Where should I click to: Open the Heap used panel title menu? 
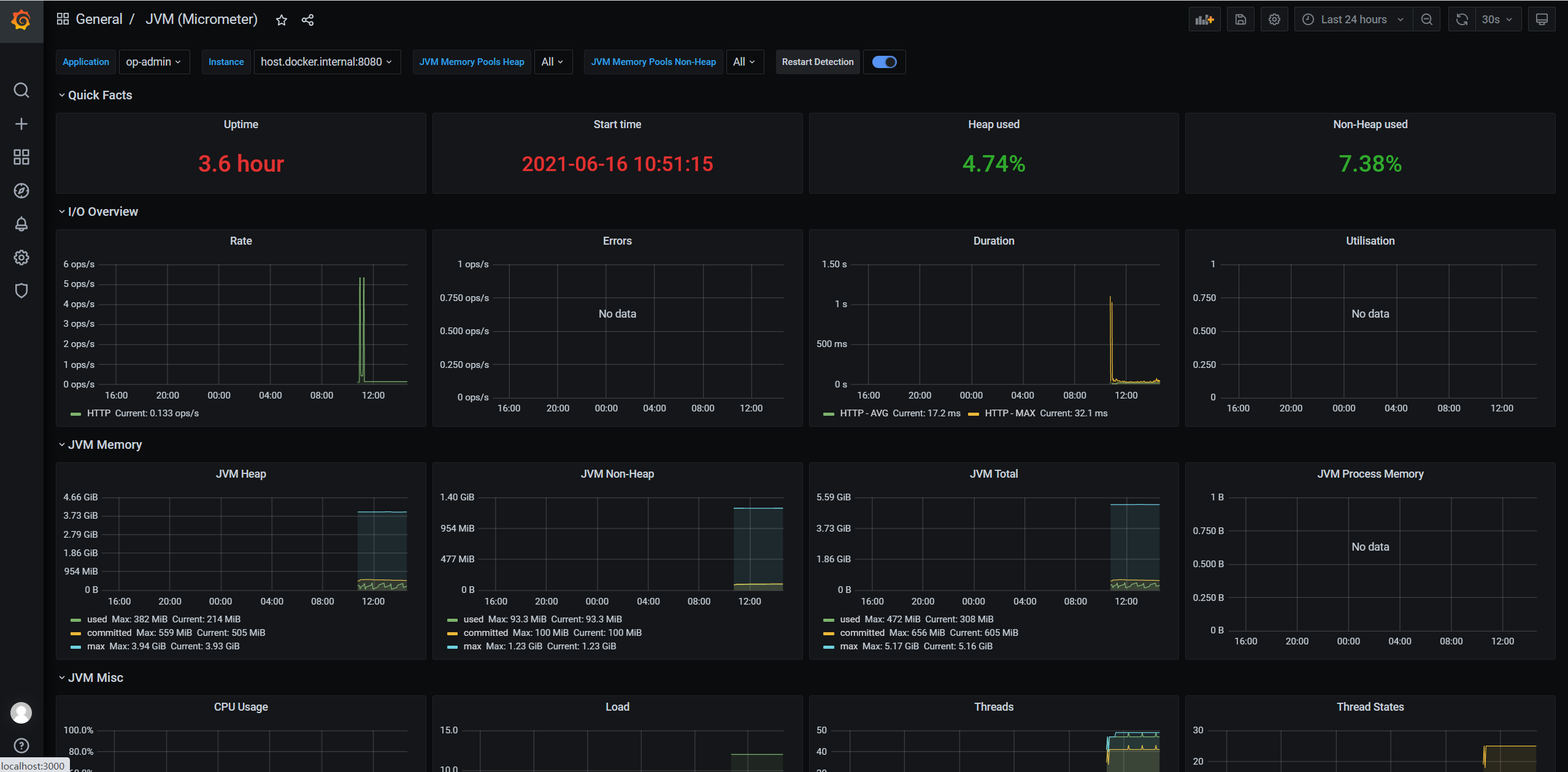994,124
